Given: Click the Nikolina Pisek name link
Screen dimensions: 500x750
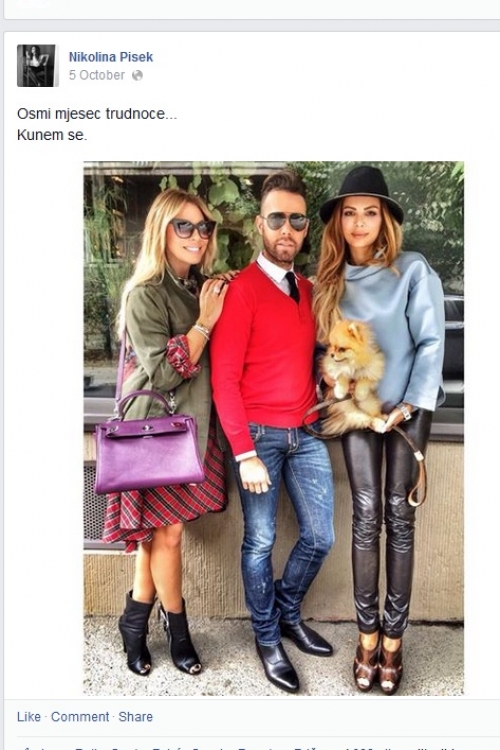Looking at the screenshot, I should pyautogui.click(x=111, y=57).
